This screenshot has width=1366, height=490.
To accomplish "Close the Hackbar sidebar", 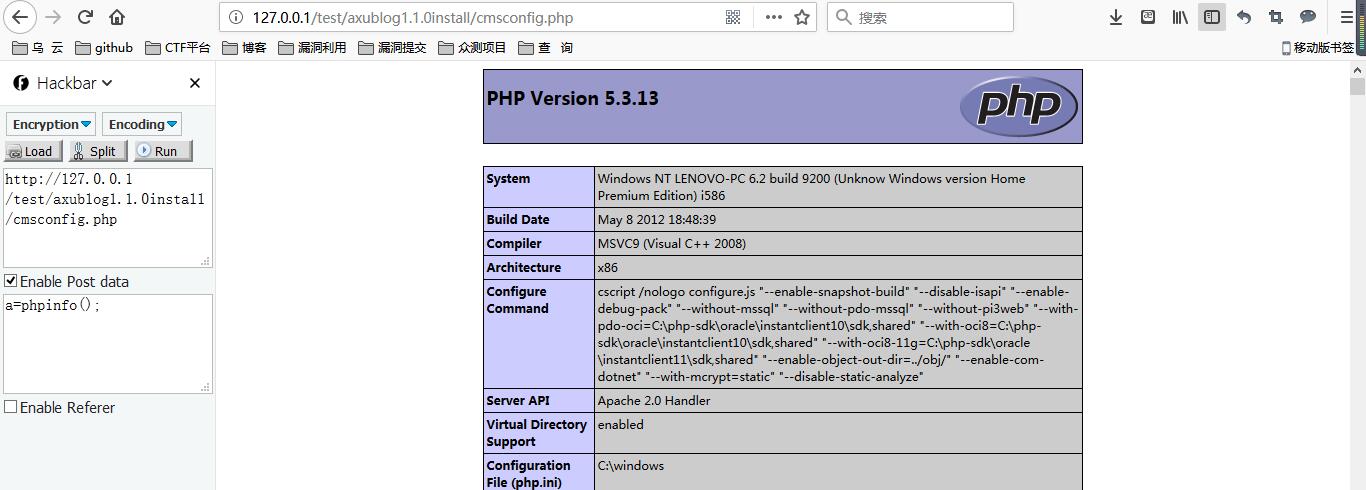I will 195,83.
